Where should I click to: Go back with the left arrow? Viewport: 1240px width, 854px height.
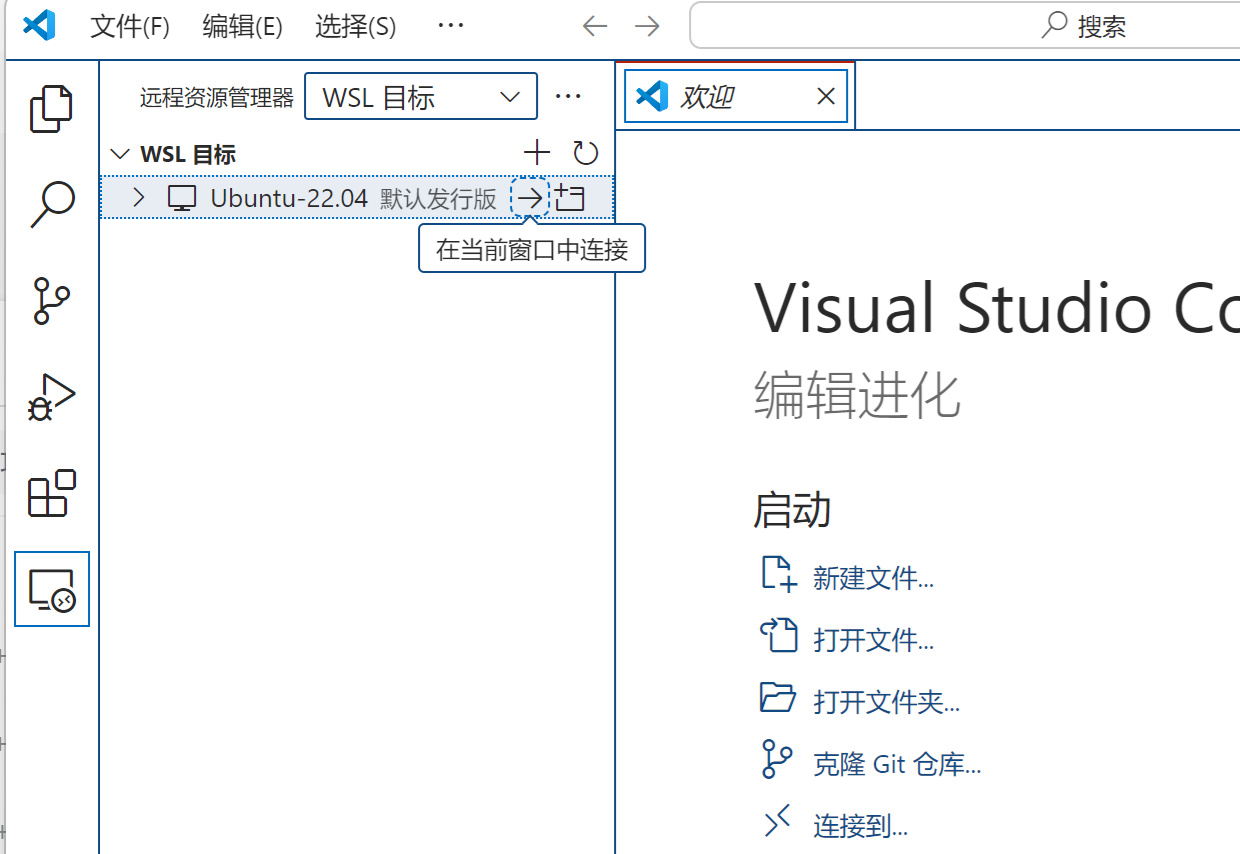[596, 26]
